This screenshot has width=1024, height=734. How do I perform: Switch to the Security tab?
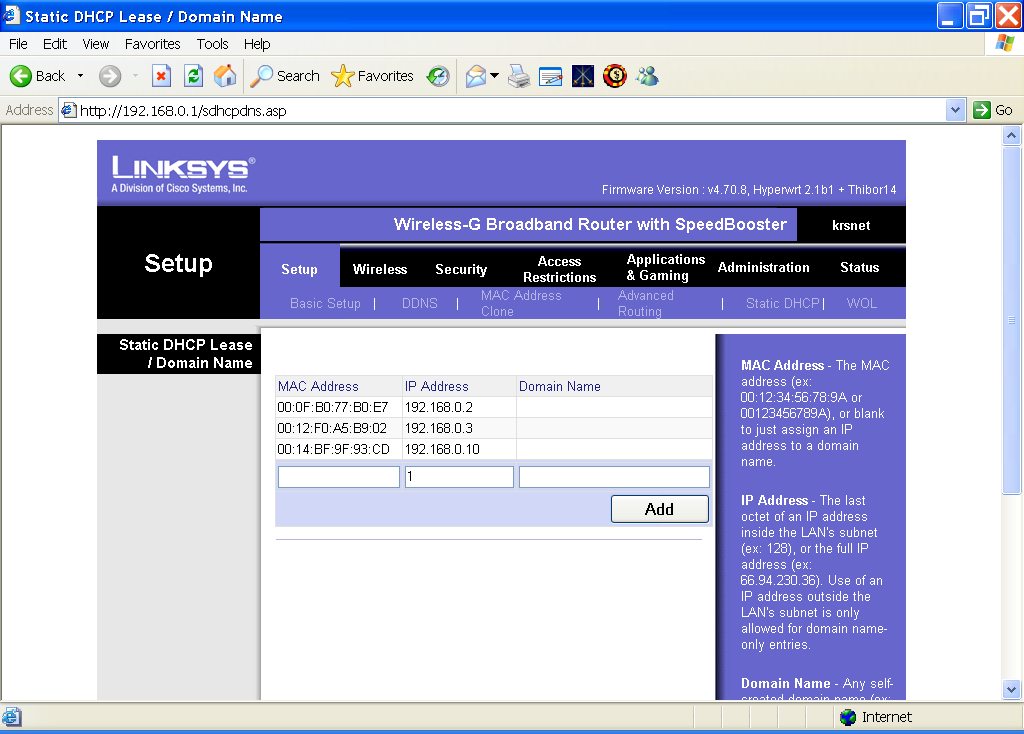tap(461, 269)
